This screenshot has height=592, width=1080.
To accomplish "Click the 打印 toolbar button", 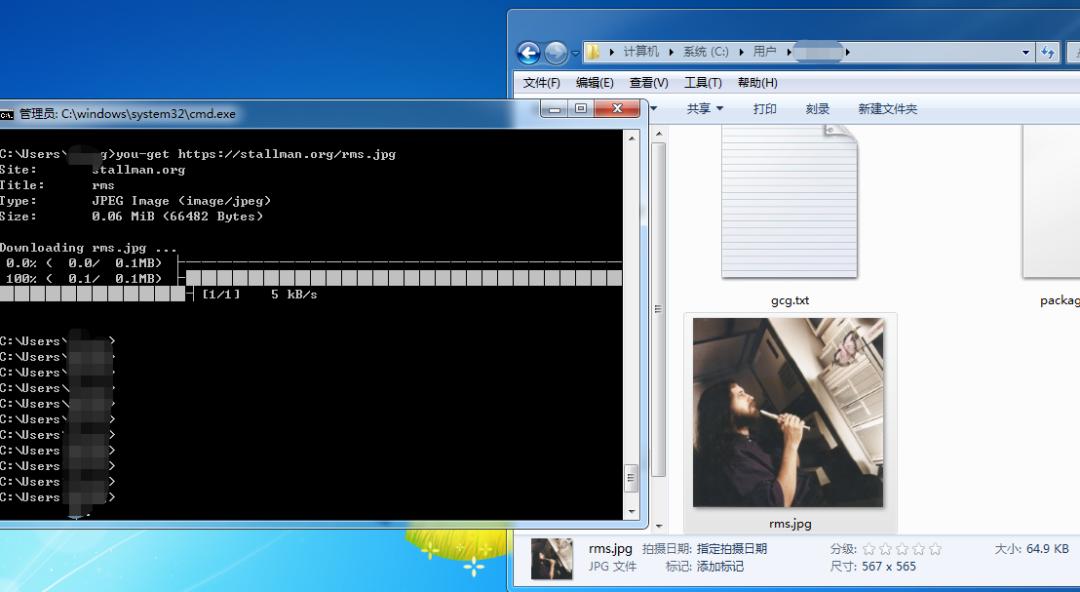I will tap(765, 109).
